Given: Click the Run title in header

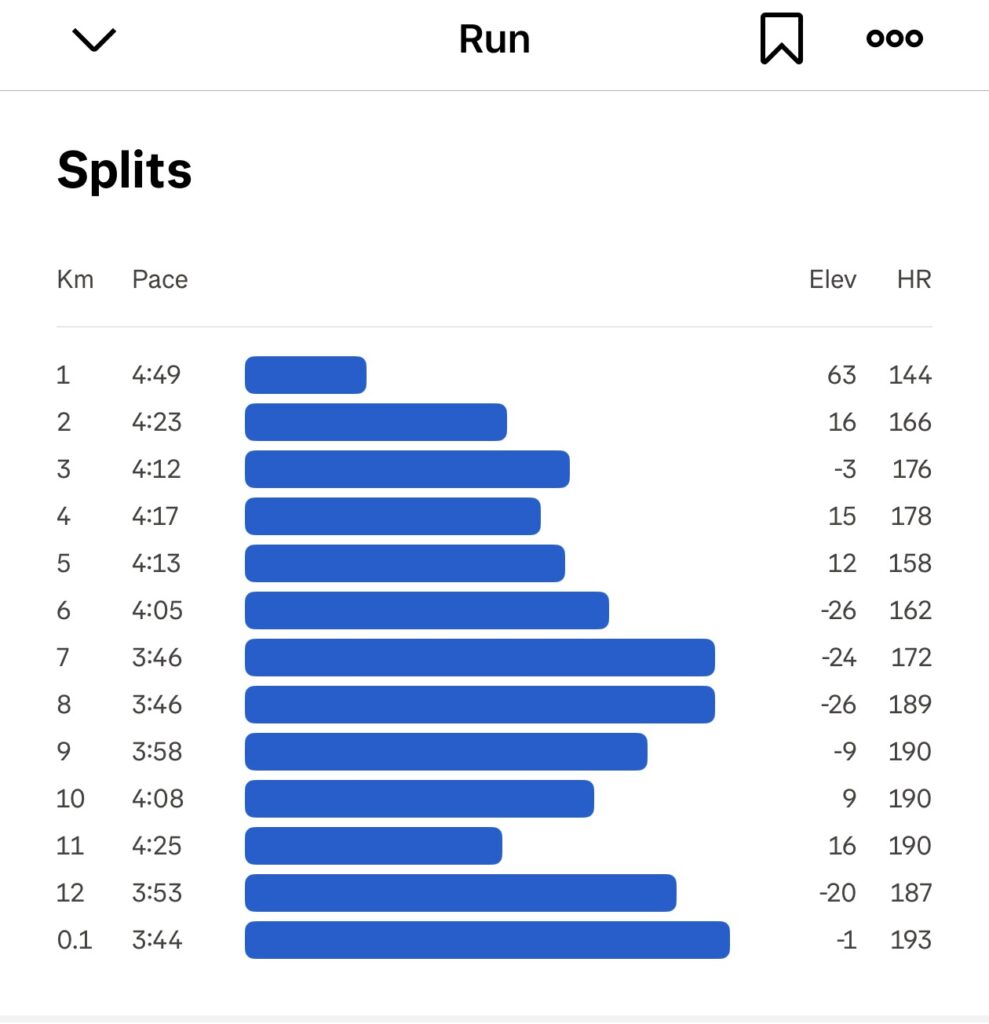Looking at the screenshot, I should coord(494,39).
